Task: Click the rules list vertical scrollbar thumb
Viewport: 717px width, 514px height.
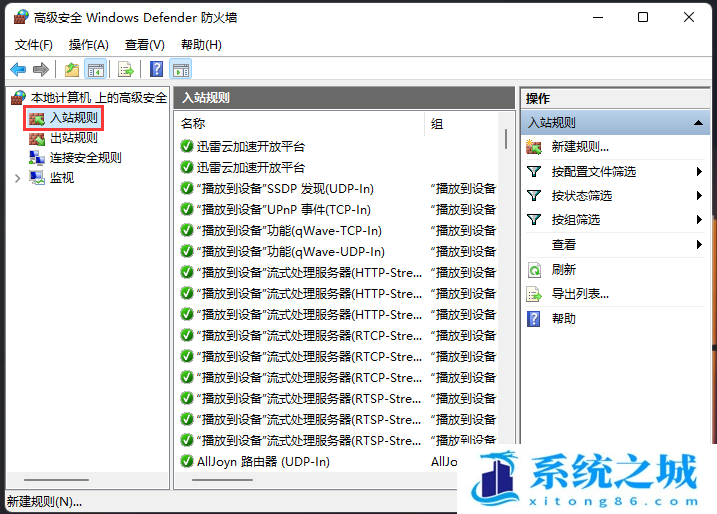Action: (x=506, y=139)
